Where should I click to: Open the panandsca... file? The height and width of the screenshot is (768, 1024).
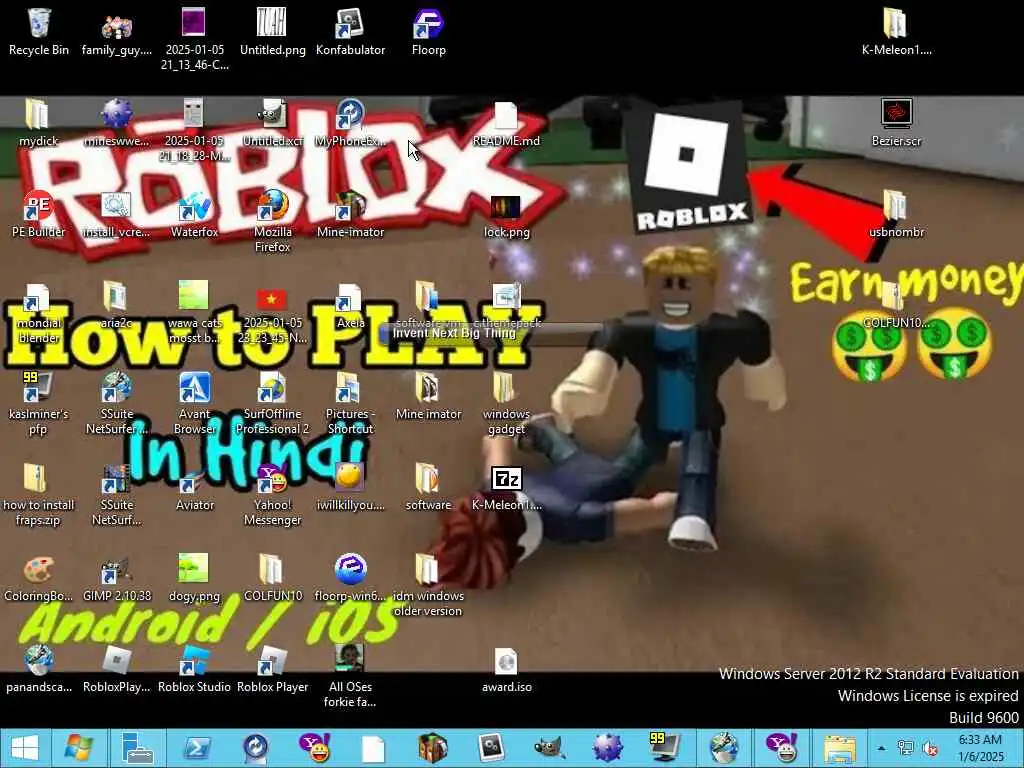[x=39, y=669]
